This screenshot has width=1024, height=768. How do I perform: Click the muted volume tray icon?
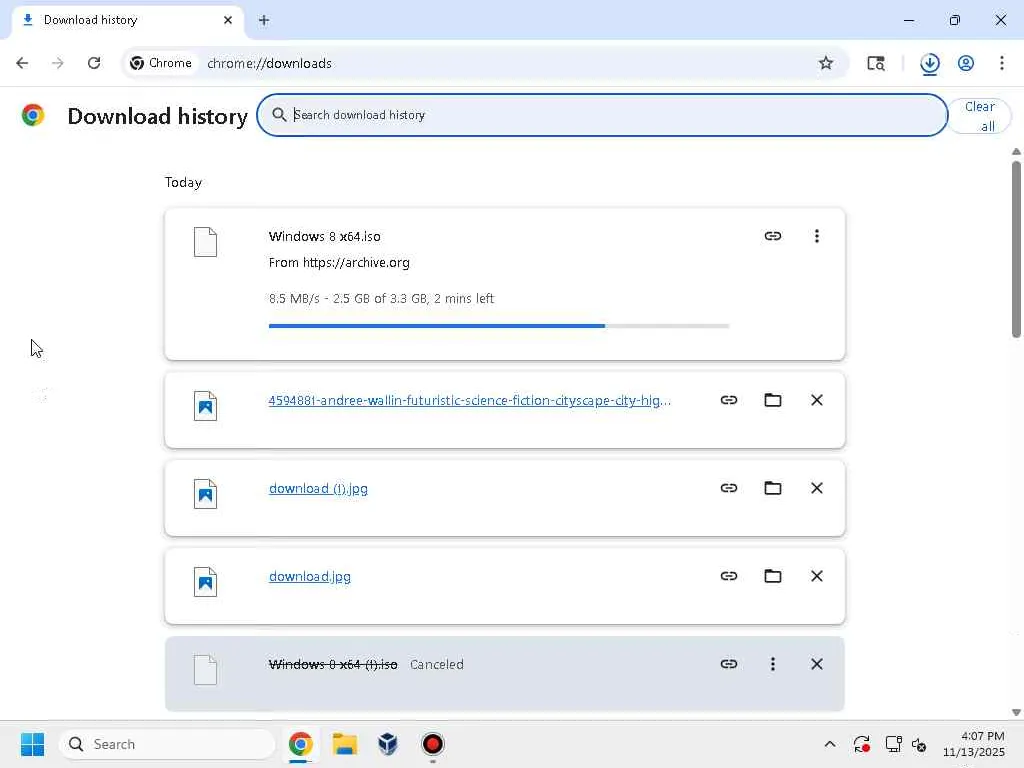919,744
